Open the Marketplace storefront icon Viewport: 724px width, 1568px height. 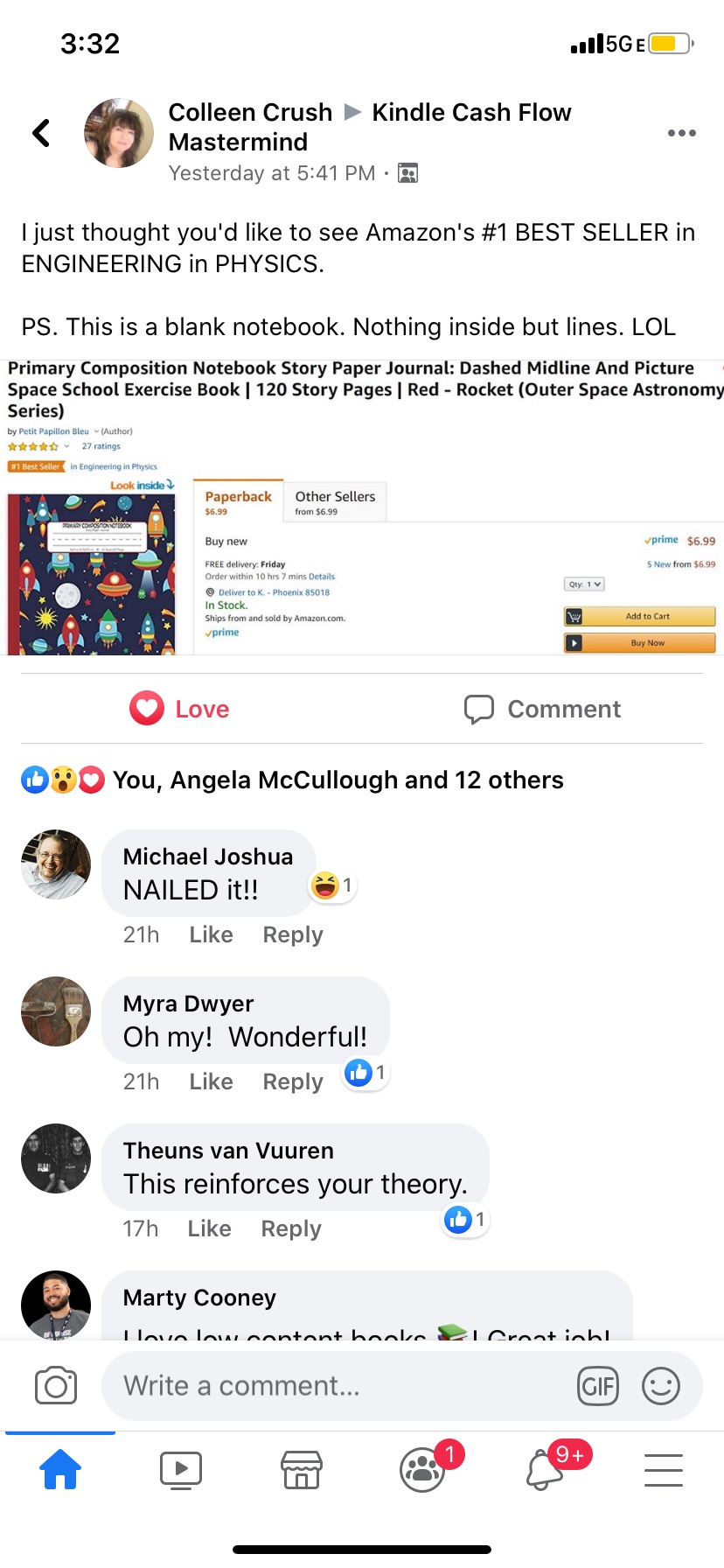(302, 1470)
